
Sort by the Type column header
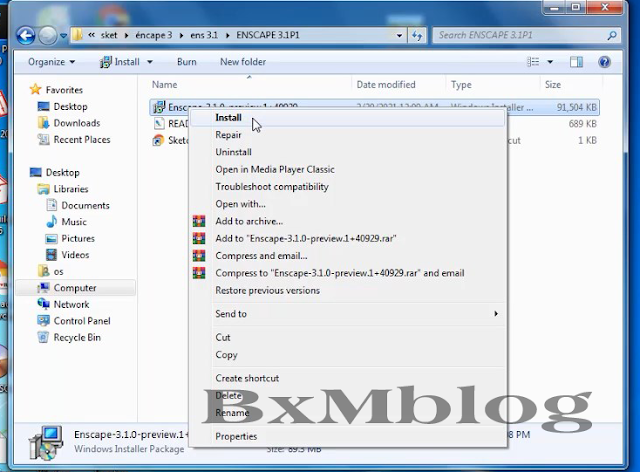click(x=461, y=85)
